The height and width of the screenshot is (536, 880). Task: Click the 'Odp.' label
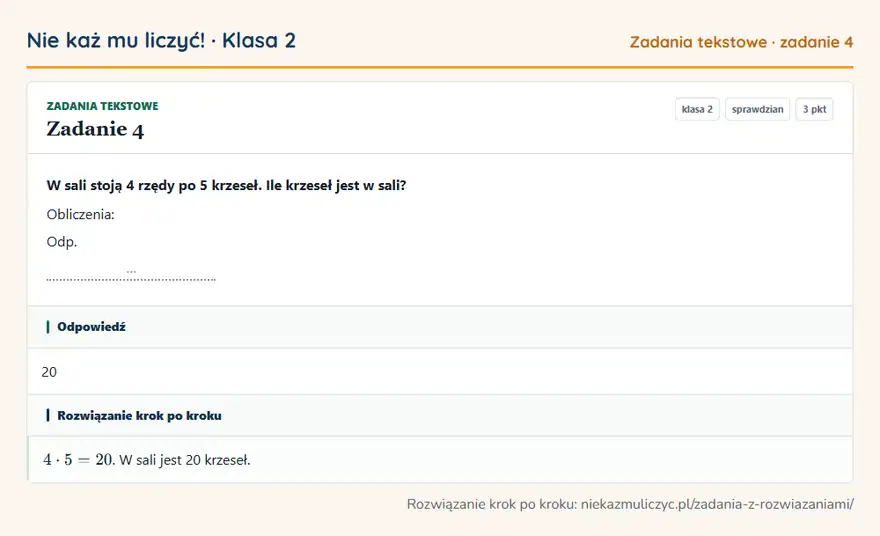(x=62, y=242)
